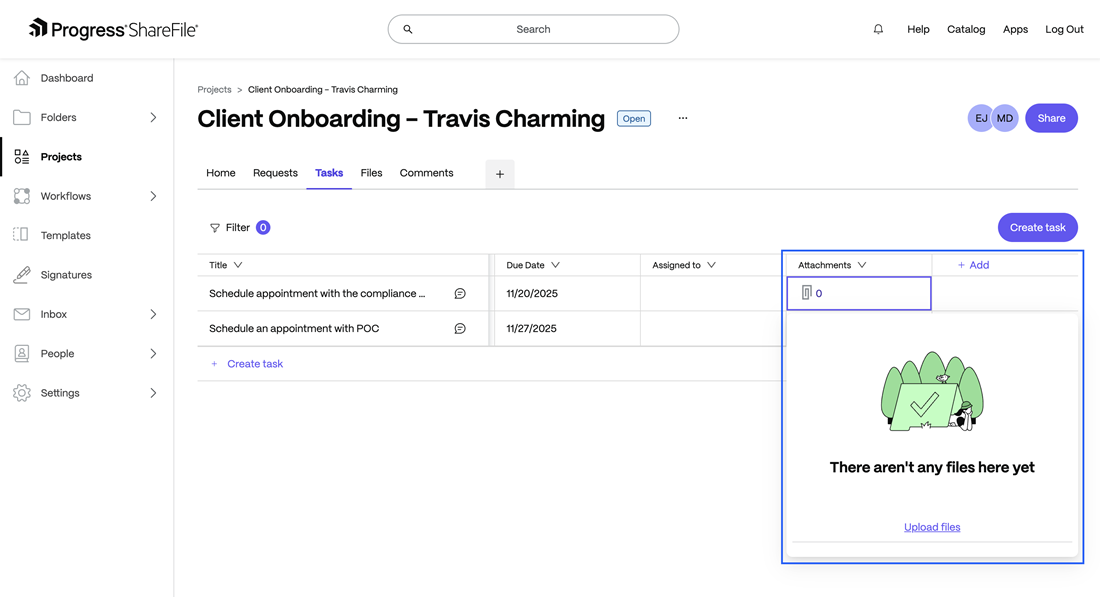The width and height of the screenshot is (1100, 597).
Task: Open the Due Date column dropdown
Action: (555, 265)
